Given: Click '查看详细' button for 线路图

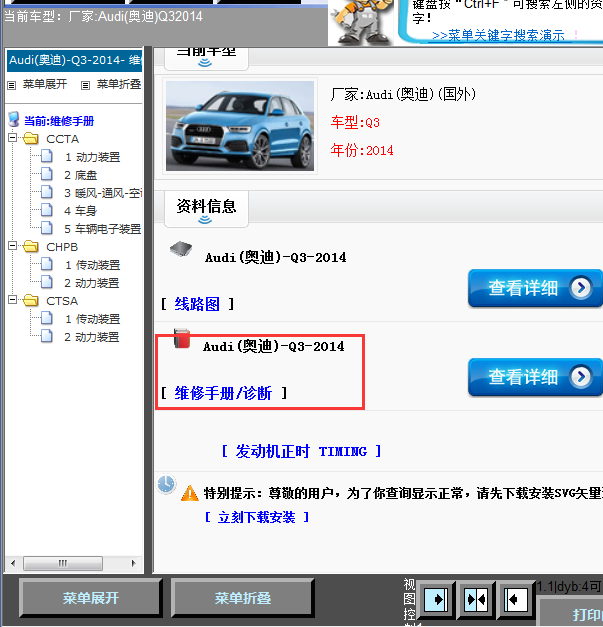Looking at the screenshot, I should click(x=535, y=288).
